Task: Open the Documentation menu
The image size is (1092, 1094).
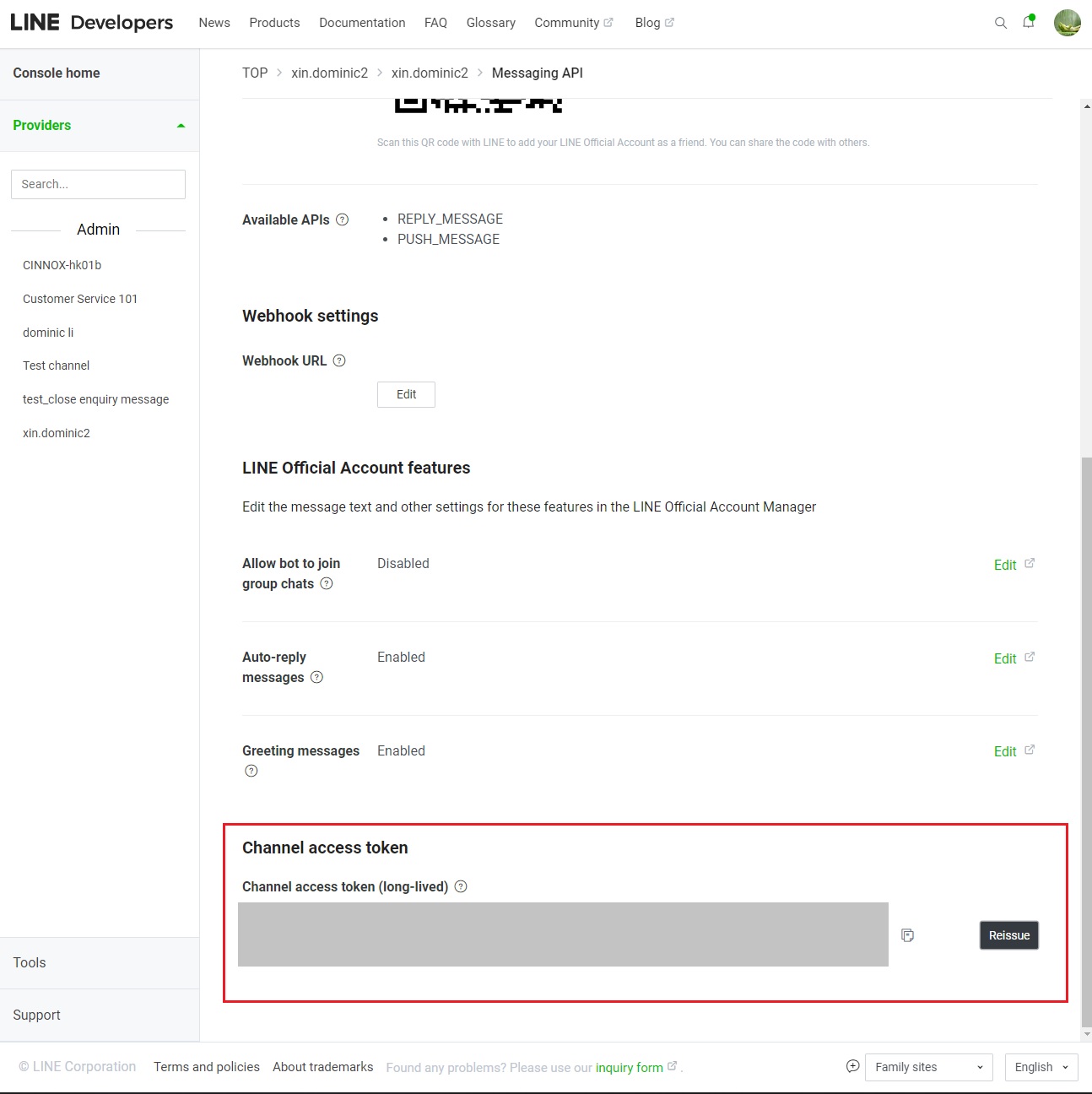Action: 362,23
